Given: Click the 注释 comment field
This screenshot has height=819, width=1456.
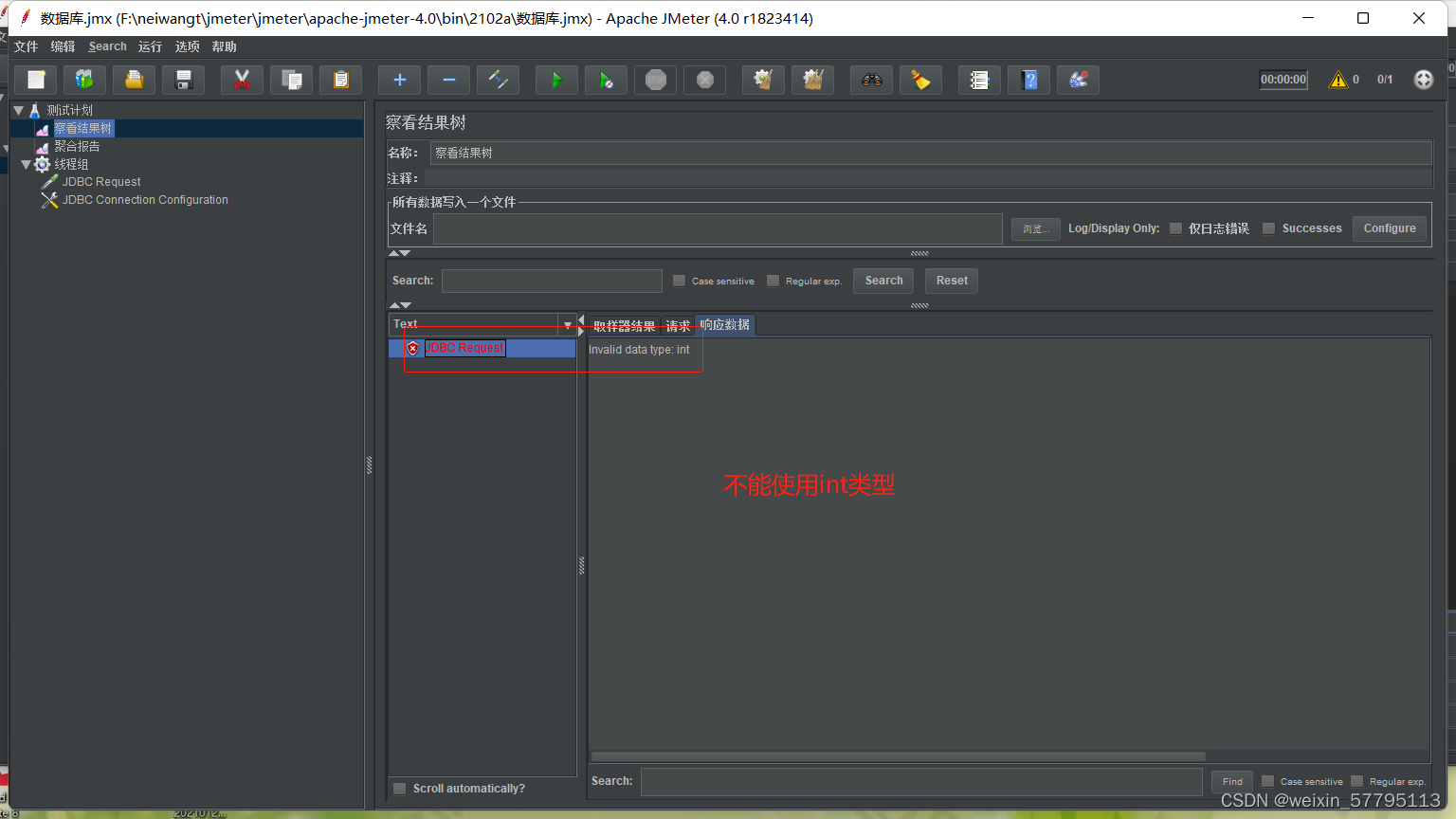Looking at the screenshot, I should click(x=927, y=178).
